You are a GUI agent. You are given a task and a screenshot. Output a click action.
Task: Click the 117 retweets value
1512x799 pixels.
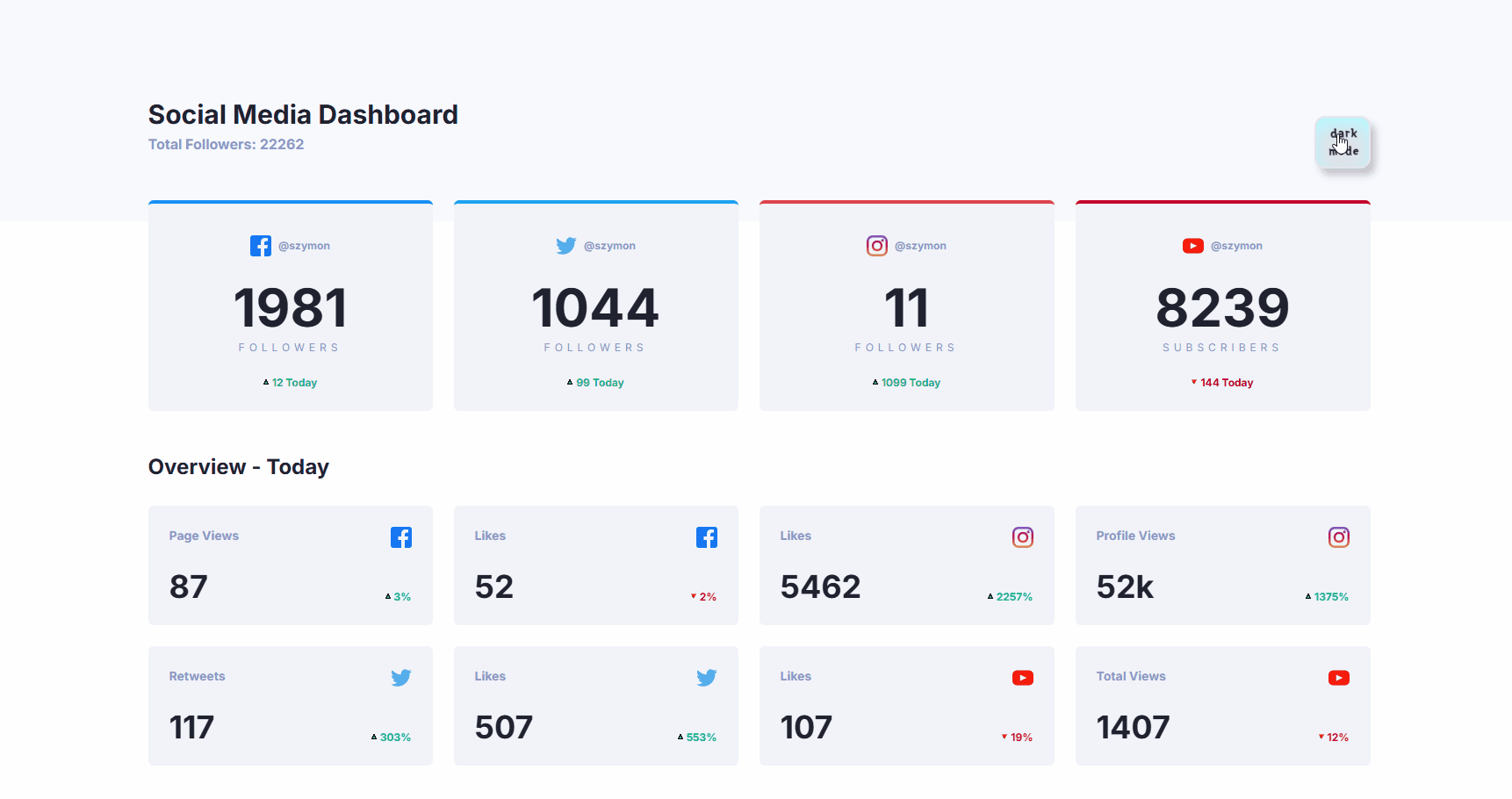pos(191,727)
